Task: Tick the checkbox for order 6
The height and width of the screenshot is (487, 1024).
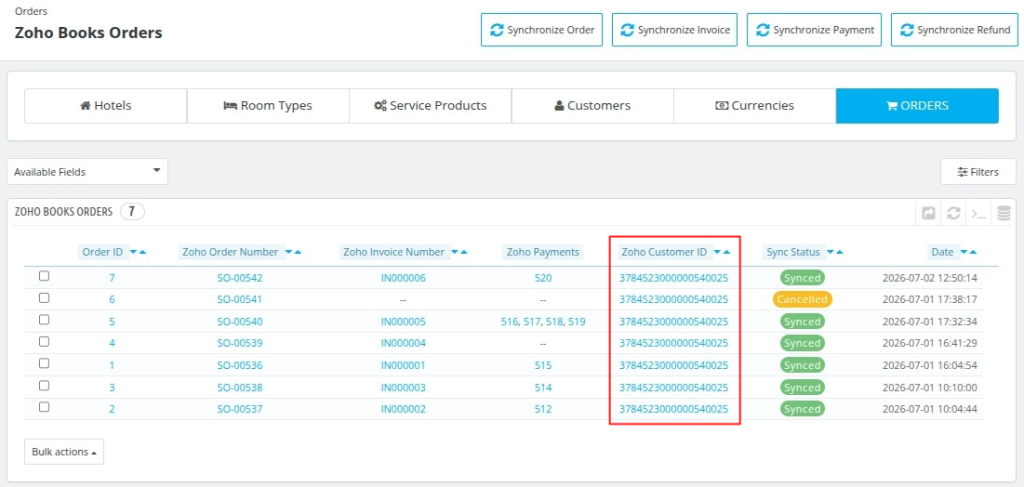Action: tap(44, 298)
